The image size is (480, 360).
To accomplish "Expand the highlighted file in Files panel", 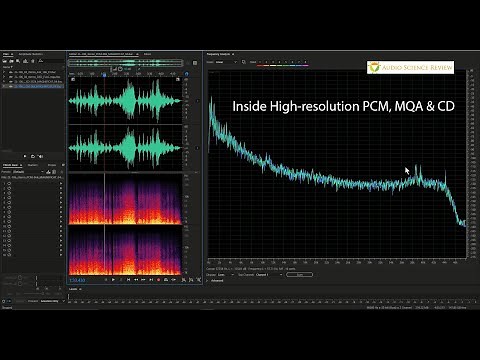I will click(4, 86).
